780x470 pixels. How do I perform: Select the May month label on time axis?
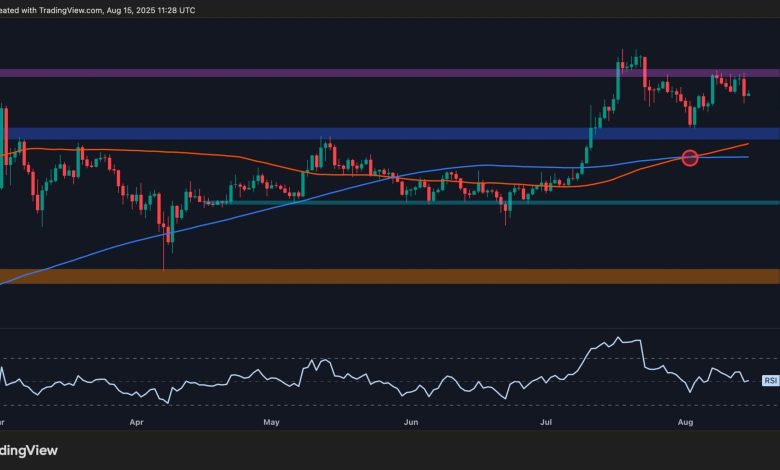pyautogui.click(x=271, y=422)
